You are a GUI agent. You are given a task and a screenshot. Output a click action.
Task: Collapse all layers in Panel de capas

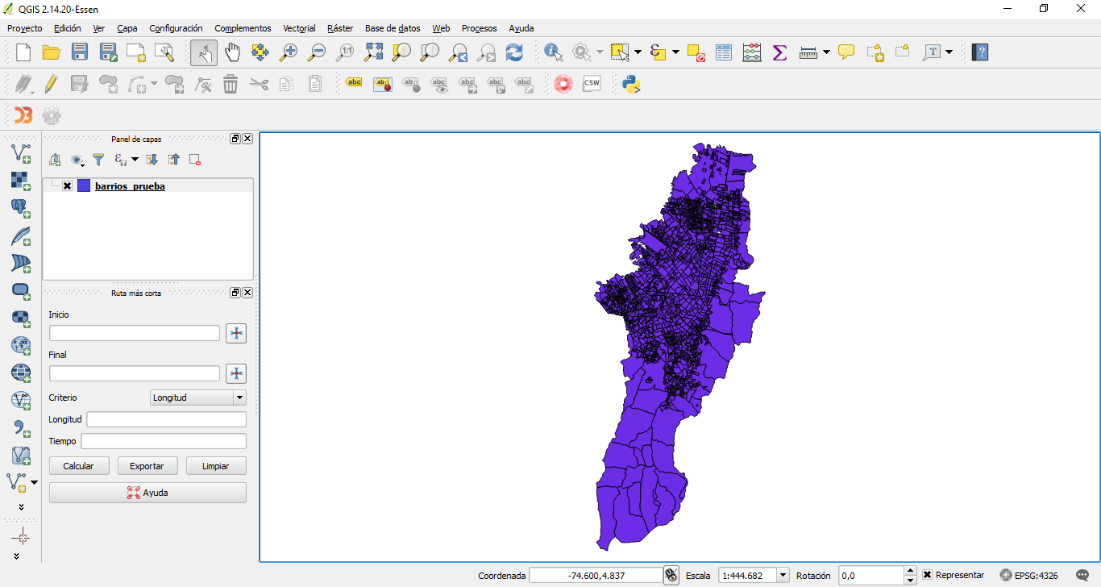172,159
